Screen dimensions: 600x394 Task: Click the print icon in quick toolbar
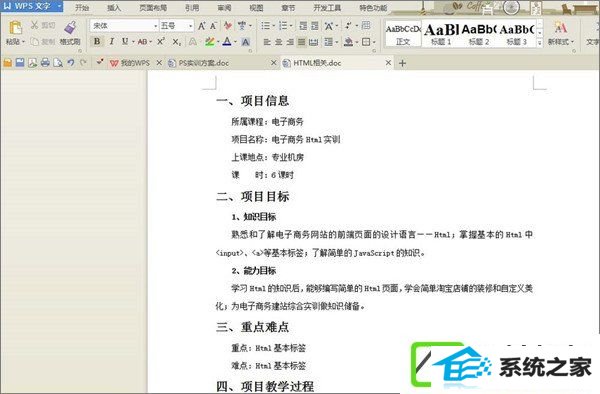coord(45,63)
